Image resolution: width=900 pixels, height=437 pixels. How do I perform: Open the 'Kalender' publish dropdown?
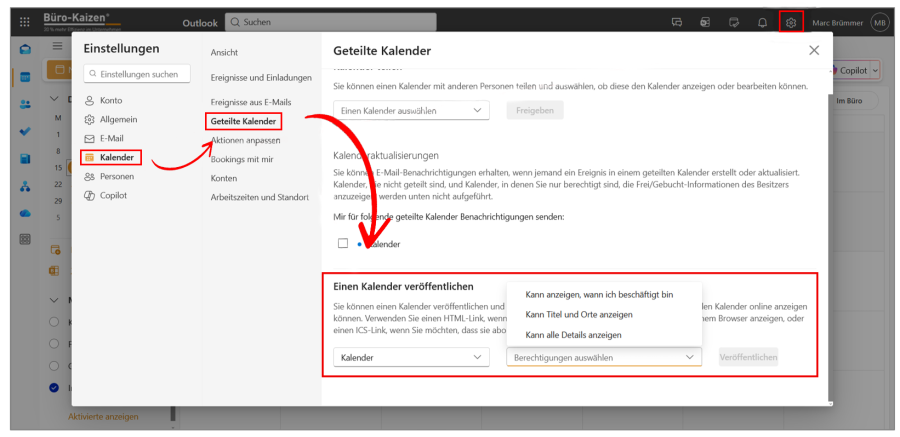(x=411, y=357)
